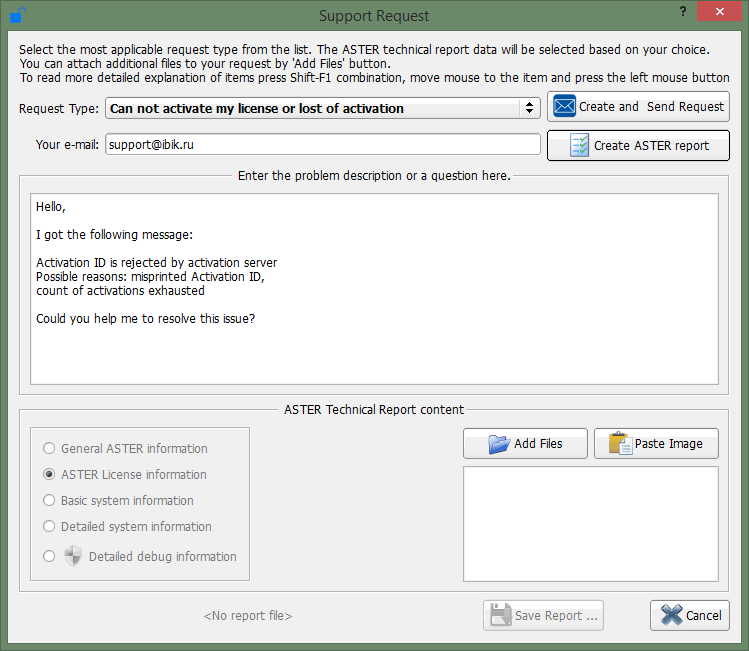Click the envelope icon on Create and Send Request
Viewport: 749px width, 651px height.
(x=563, y=106)
